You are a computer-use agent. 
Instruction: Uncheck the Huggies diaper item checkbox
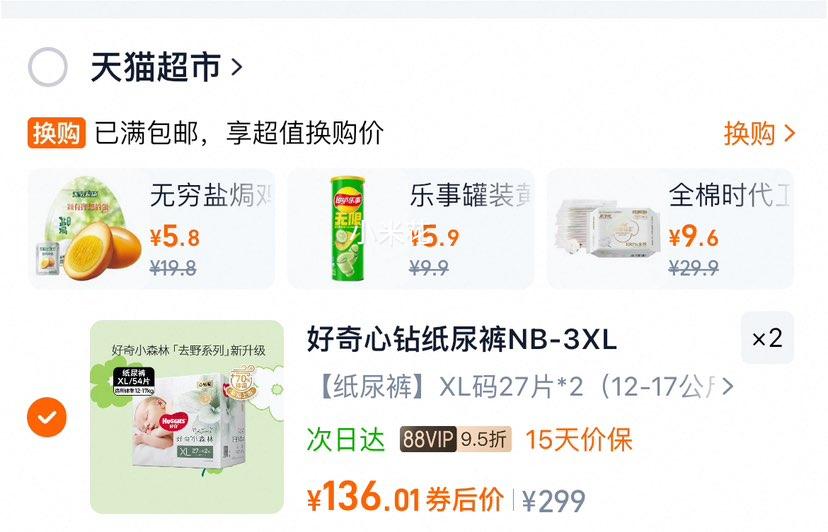(47, 417)
